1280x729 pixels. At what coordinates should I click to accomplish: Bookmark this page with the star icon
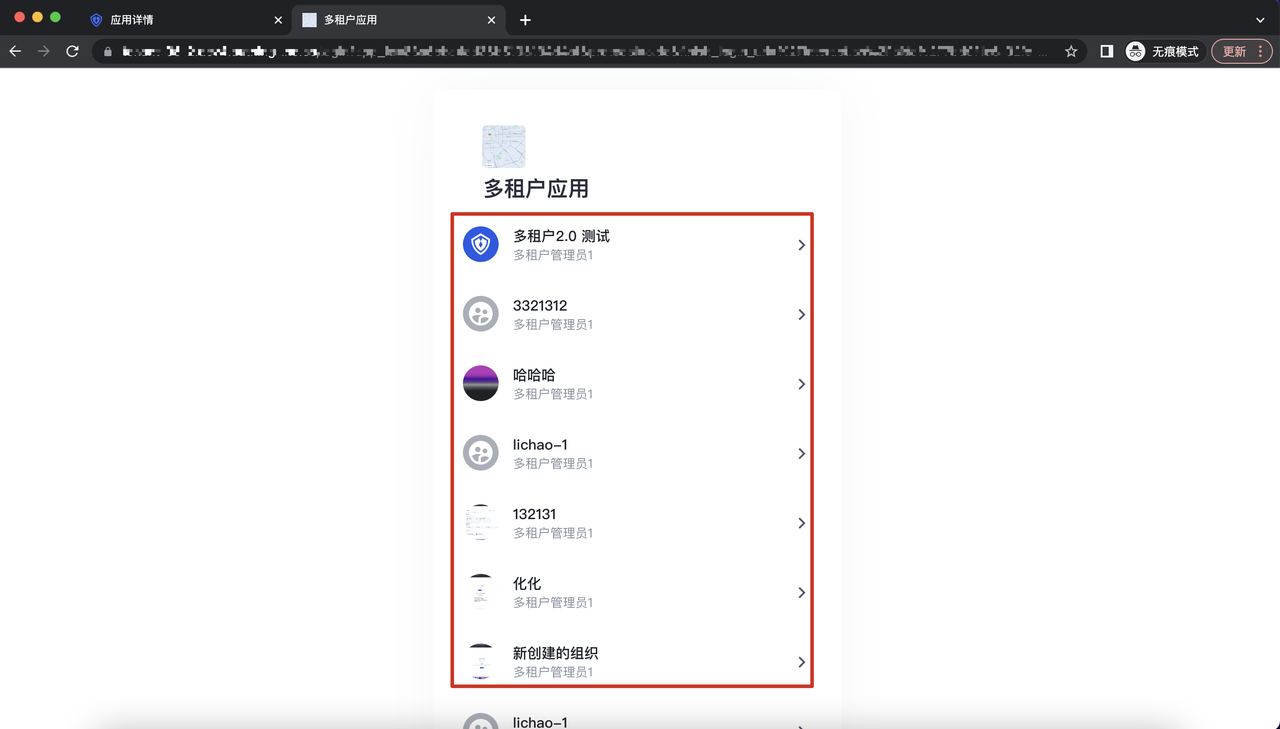tap(1071, 51)
